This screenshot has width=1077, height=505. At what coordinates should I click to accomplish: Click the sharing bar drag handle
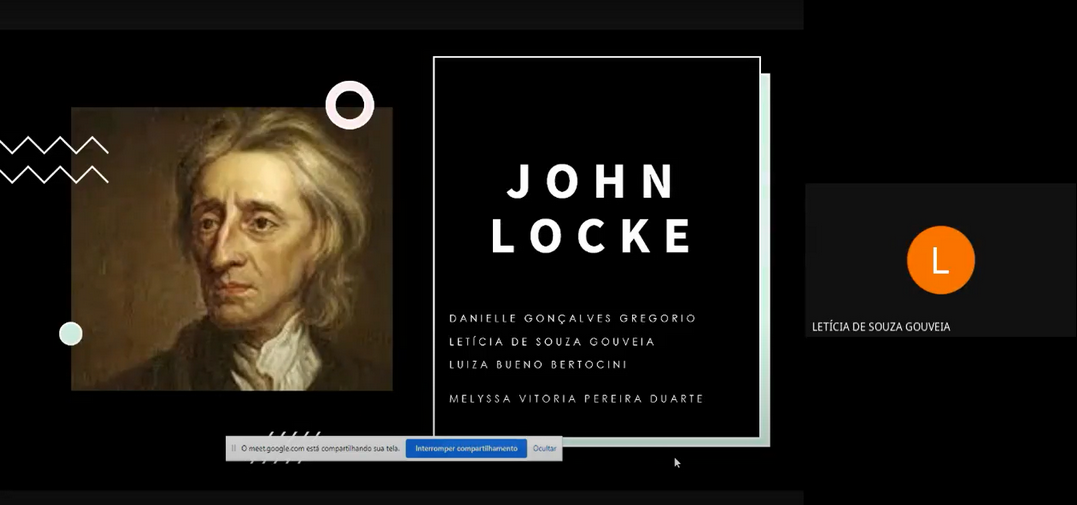(234, 448)
